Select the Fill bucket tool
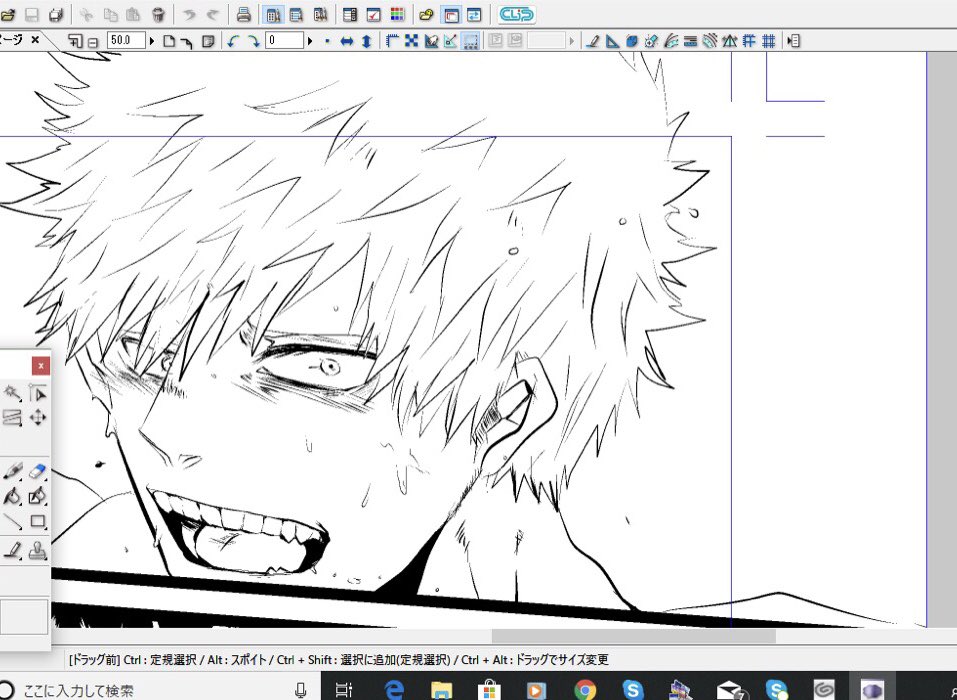Image resolution: width=957 pixels, height=700 pixels. 12,496
